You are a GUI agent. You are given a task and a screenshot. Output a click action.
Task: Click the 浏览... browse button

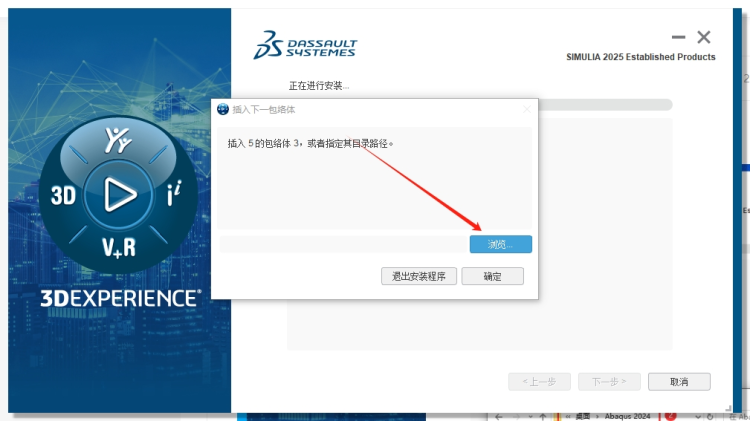[x=500, y=244]
